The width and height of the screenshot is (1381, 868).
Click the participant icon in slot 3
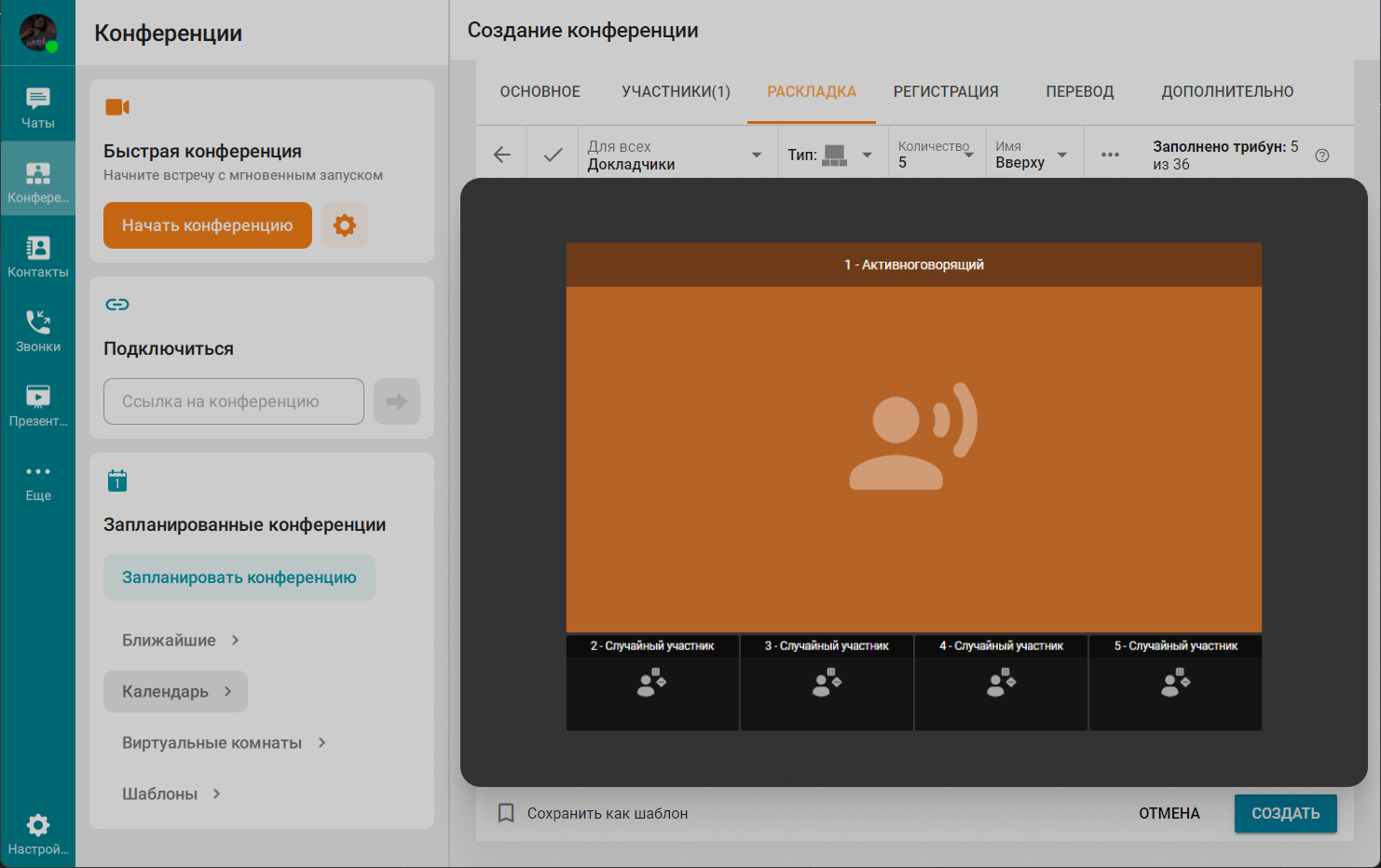click(827, 683)
